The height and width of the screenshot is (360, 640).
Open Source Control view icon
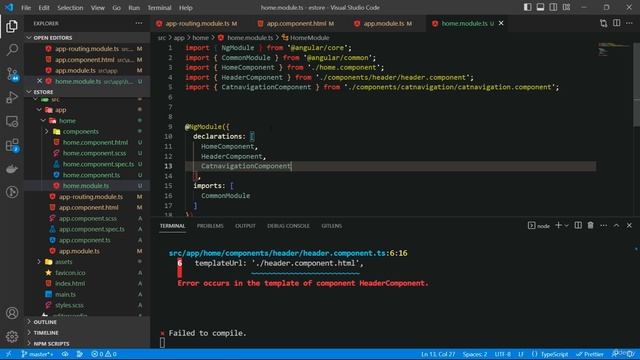(12, 74)
